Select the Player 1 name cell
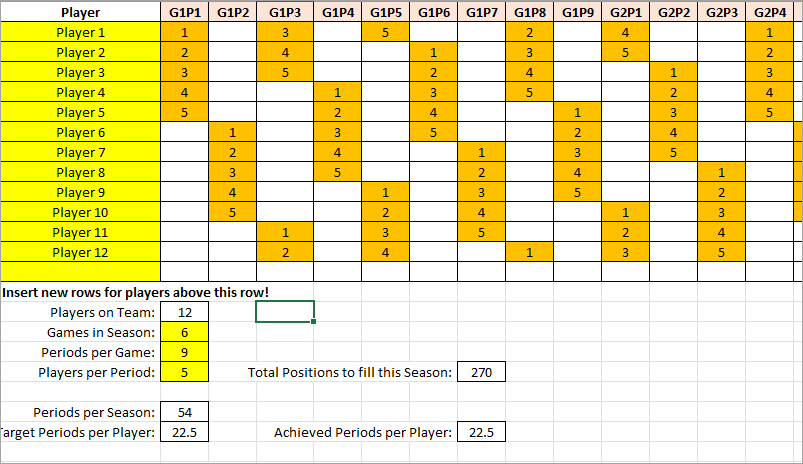This screenshot has height=464, width=803. pyautogui.click(x=80, y=32)
